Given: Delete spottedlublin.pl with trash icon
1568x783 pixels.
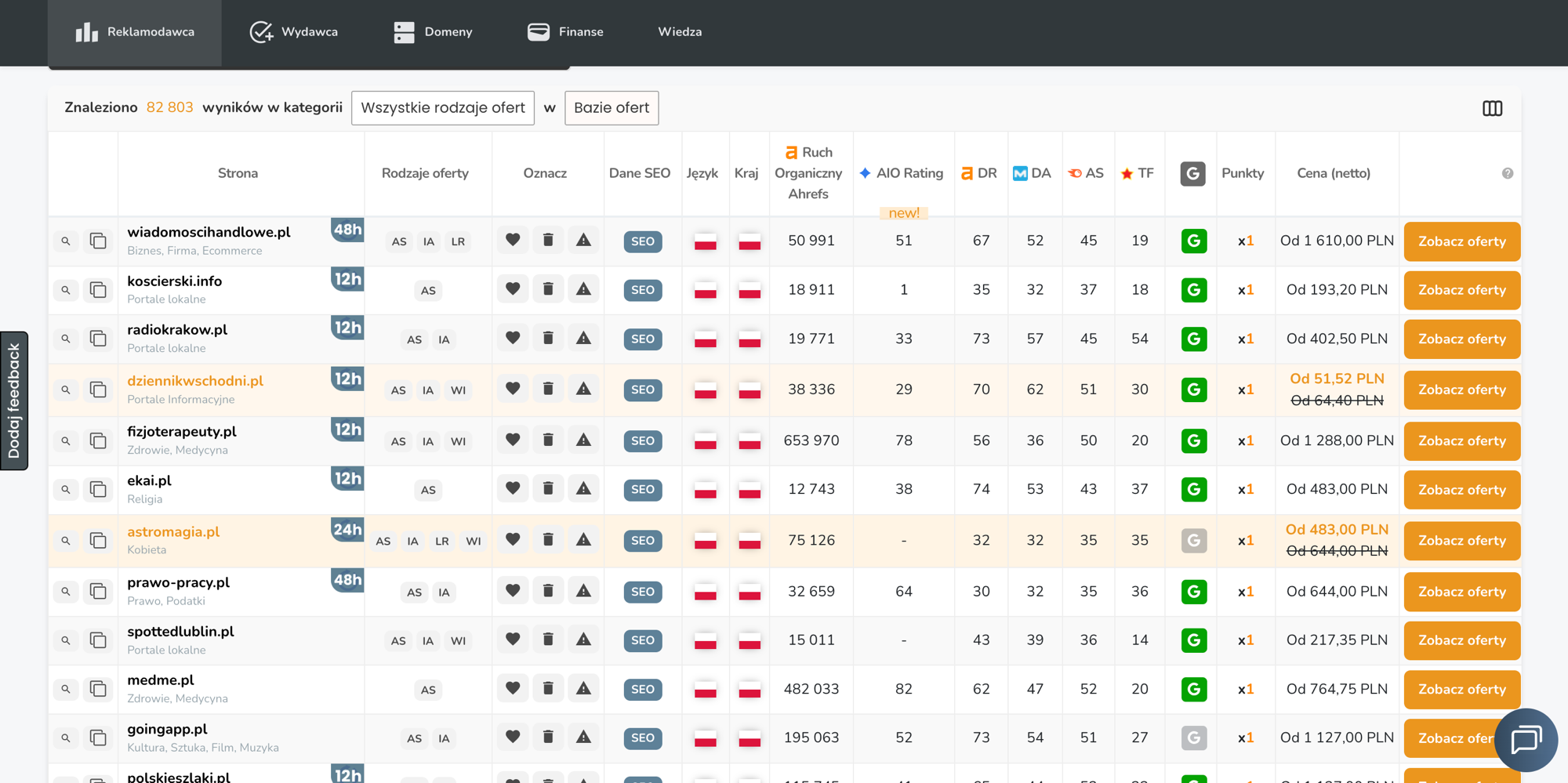Looking at the screenshot, I should click(548, 640).
